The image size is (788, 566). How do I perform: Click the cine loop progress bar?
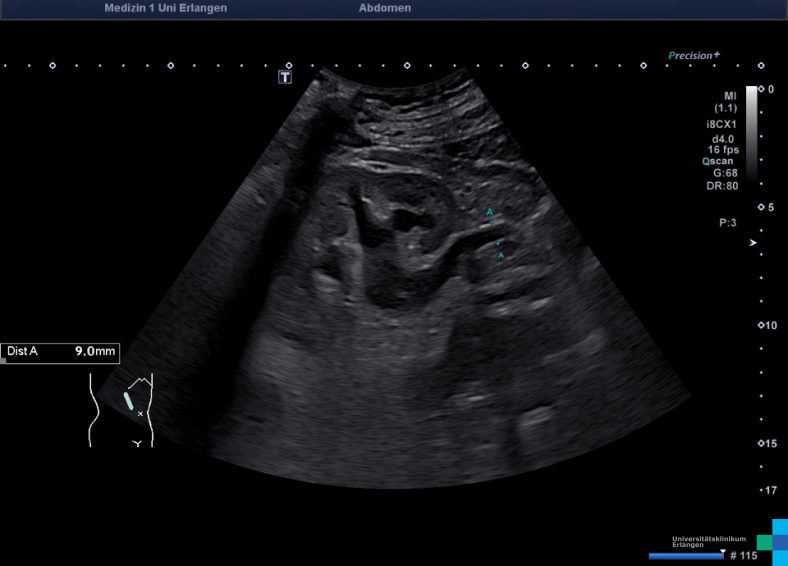click(686, 555)
